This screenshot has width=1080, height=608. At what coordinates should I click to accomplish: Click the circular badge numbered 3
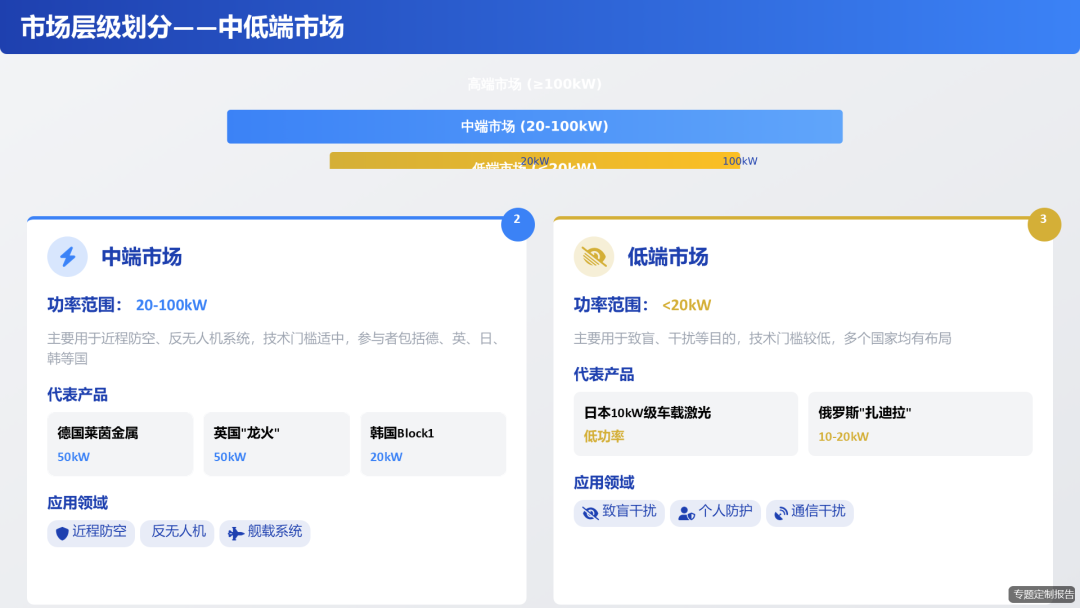tap(1045, 225)
